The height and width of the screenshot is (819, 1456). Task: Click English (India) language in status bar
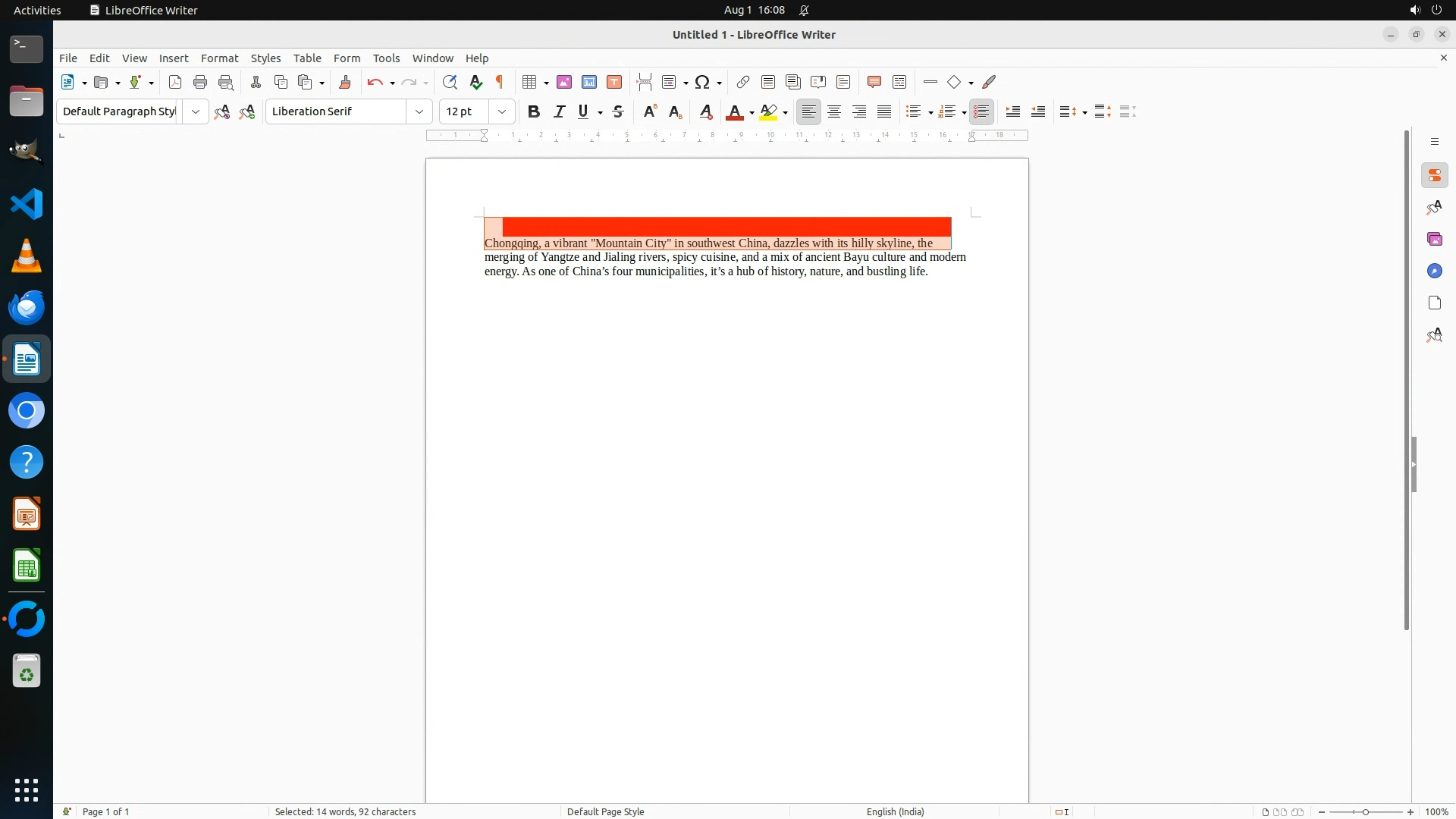point(895,811)
